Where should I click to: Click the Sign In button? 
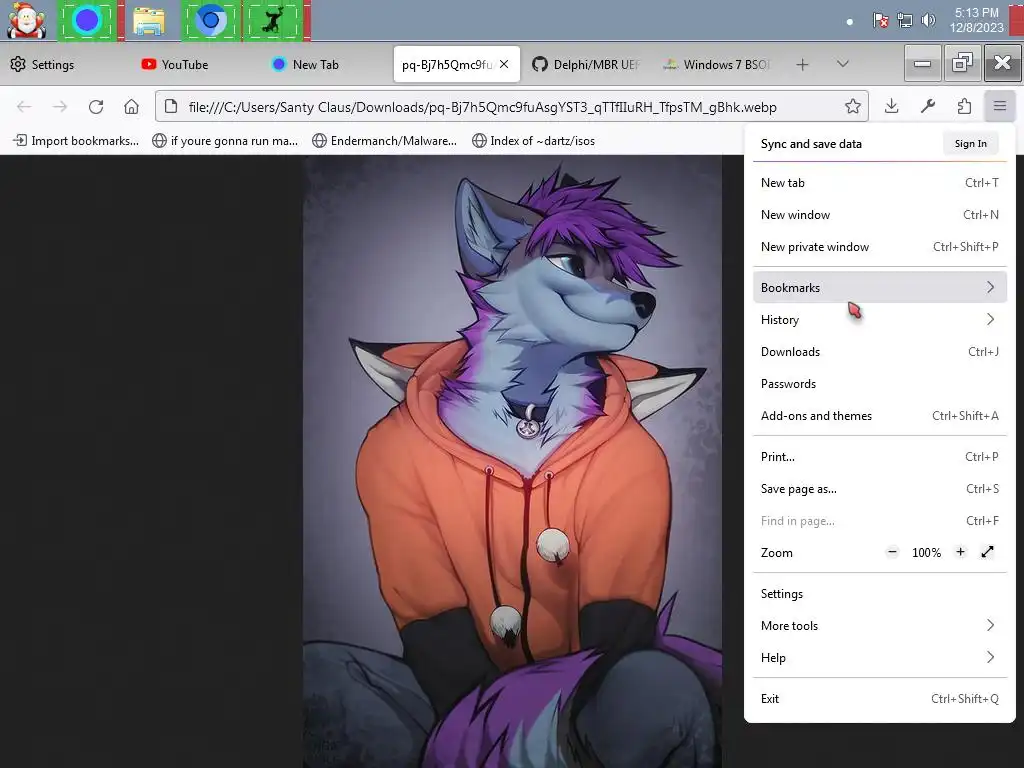[970, 144]
